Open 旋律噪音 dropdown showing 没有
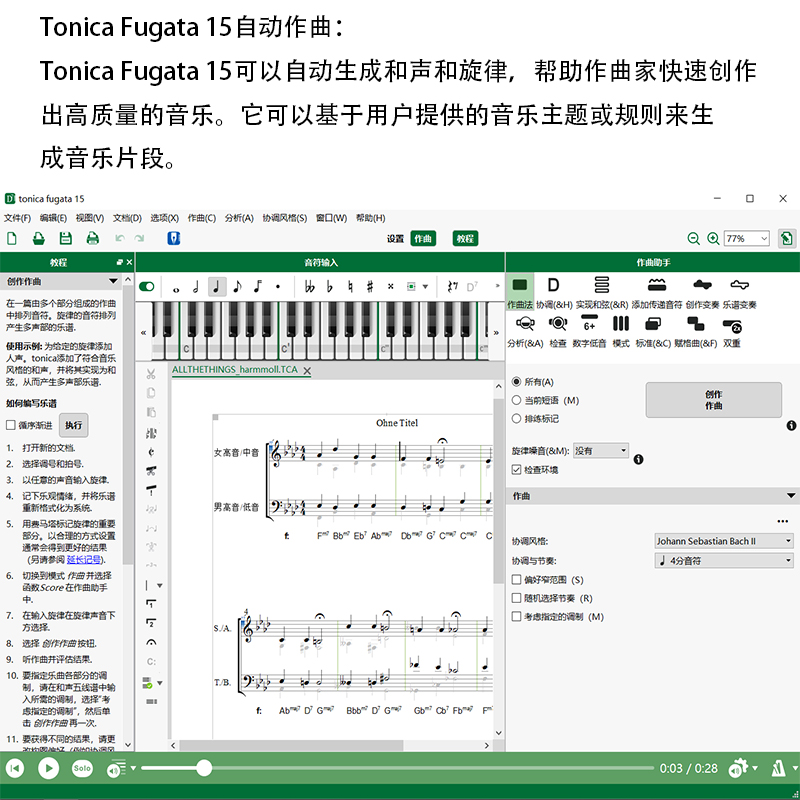Image resolution: width=800 pixels, height=800 pixels. click(x=601, y=451)
